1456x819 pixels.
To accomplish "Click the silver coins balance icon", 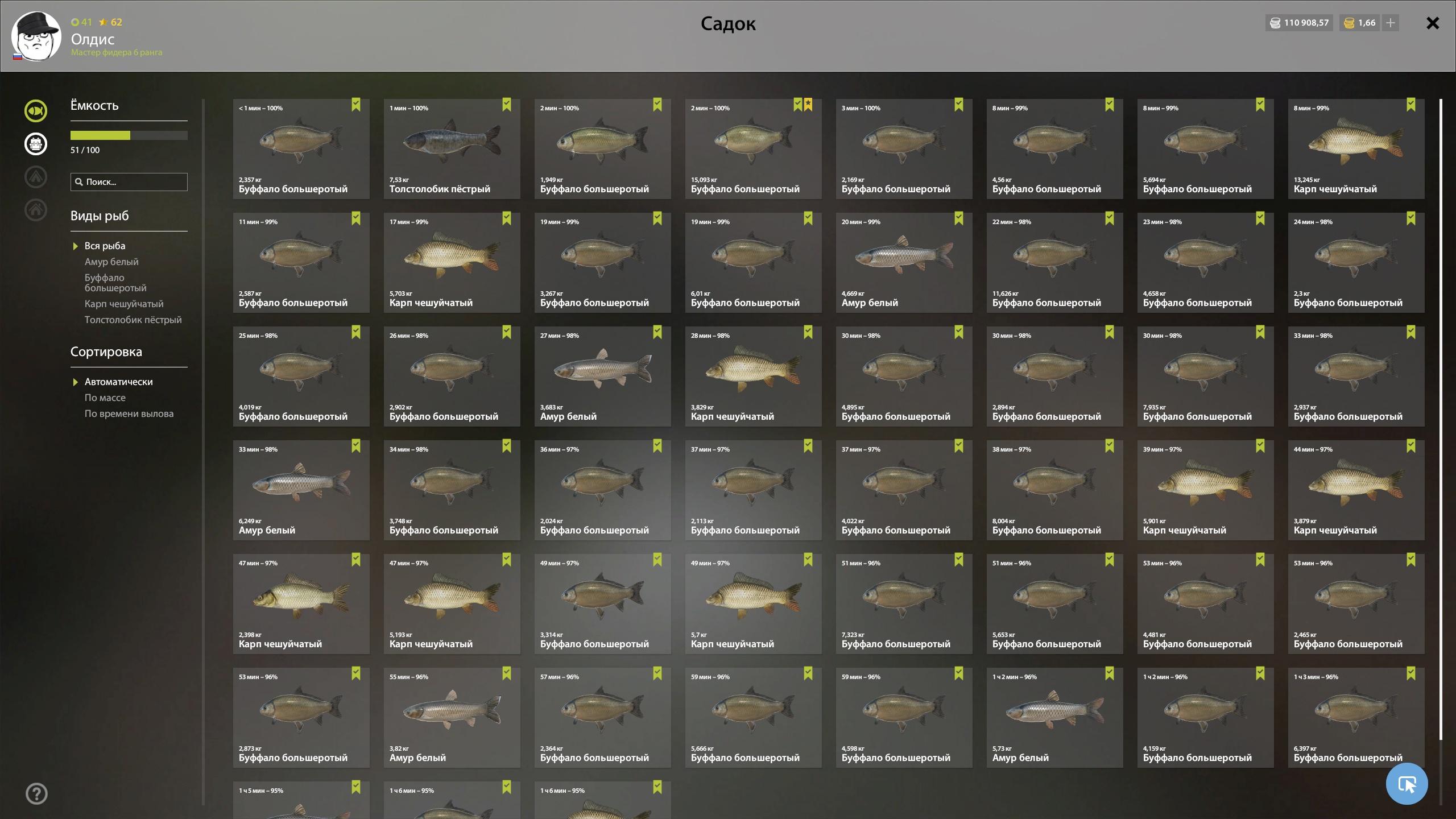I will click(1275, 23).
